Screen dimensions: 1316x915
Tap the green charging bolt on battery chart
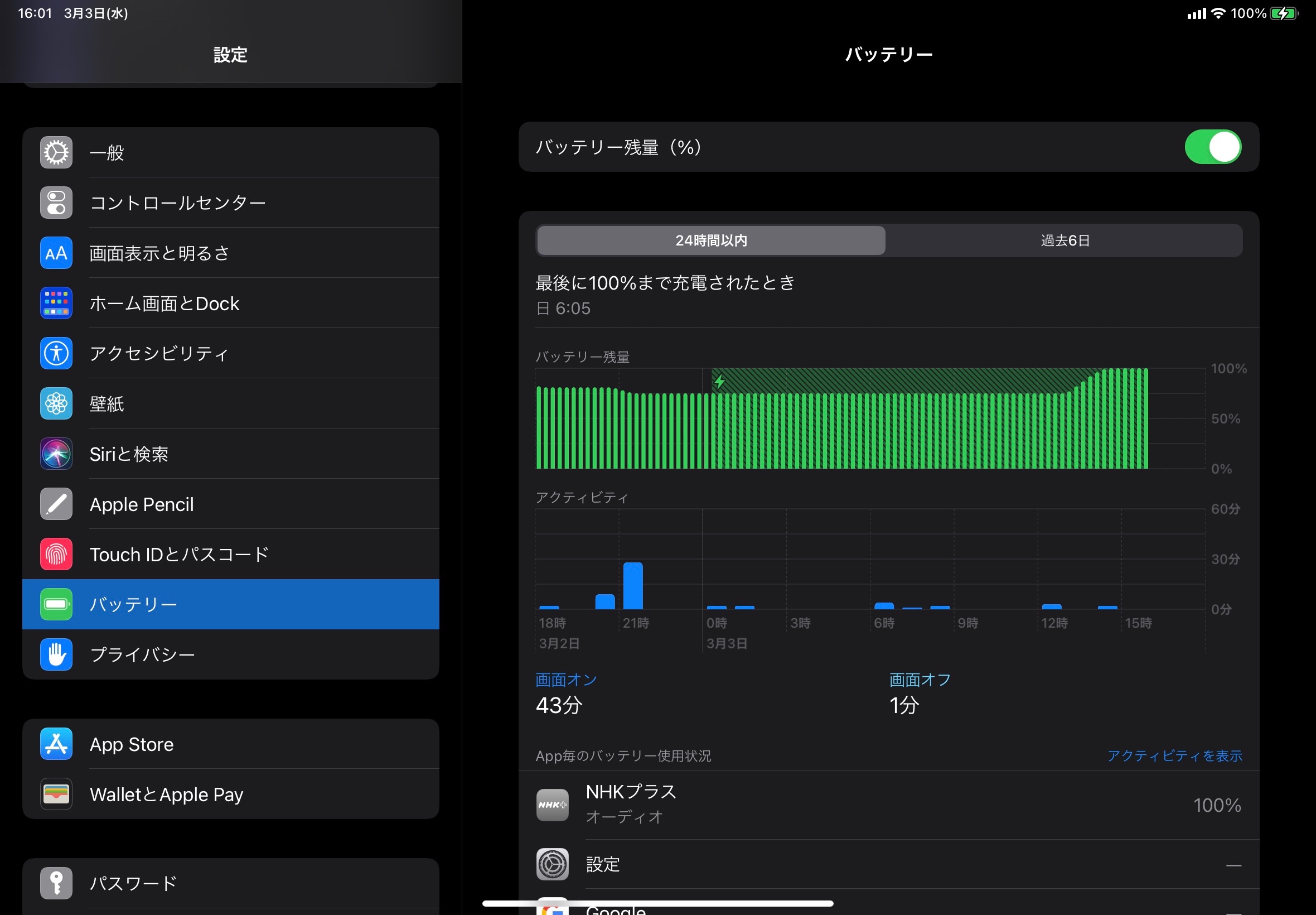point(719,381)
